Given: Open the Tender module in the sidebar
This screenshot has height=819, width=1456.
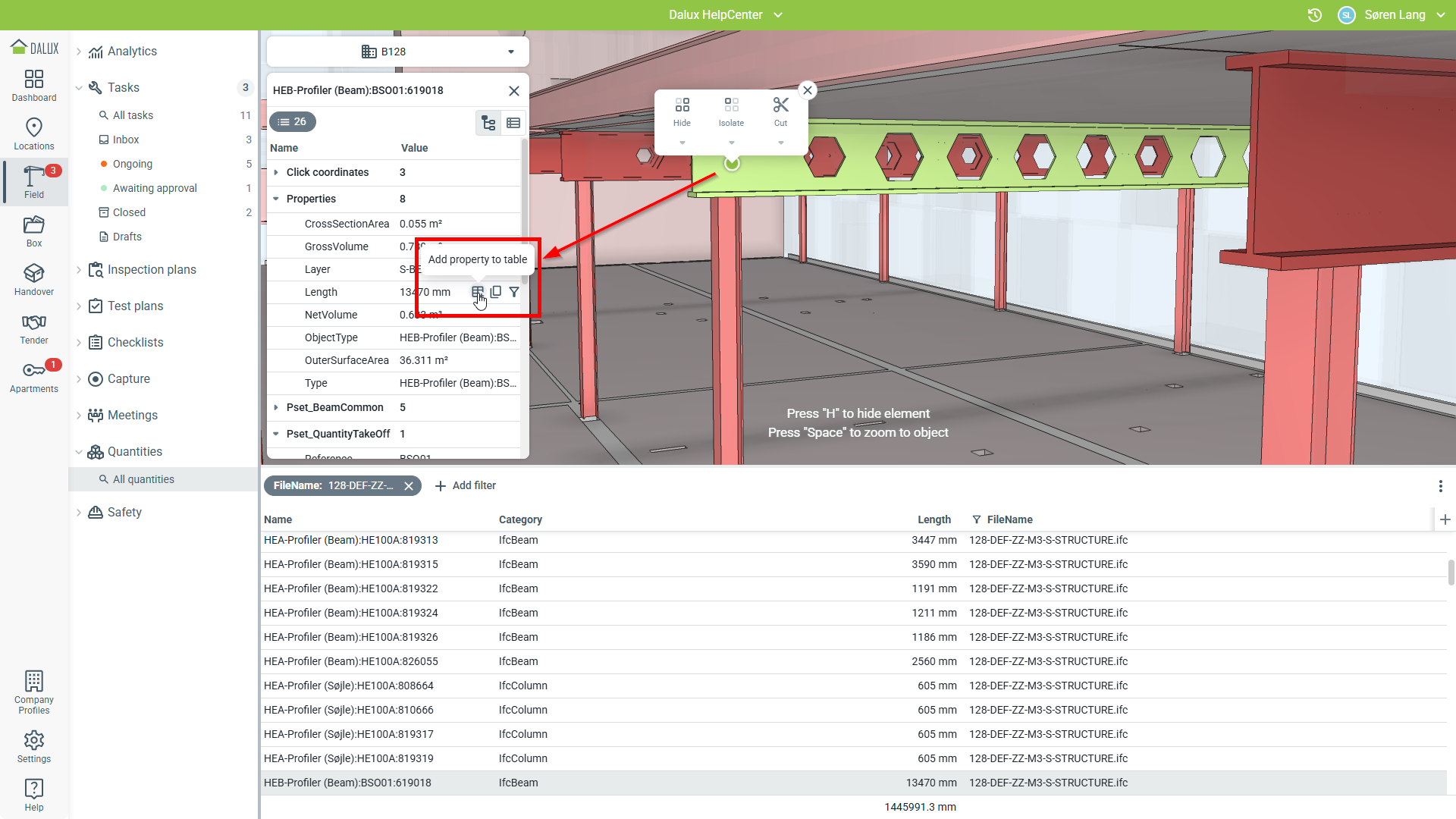Looking at the screenshot, I should point(34,328).
